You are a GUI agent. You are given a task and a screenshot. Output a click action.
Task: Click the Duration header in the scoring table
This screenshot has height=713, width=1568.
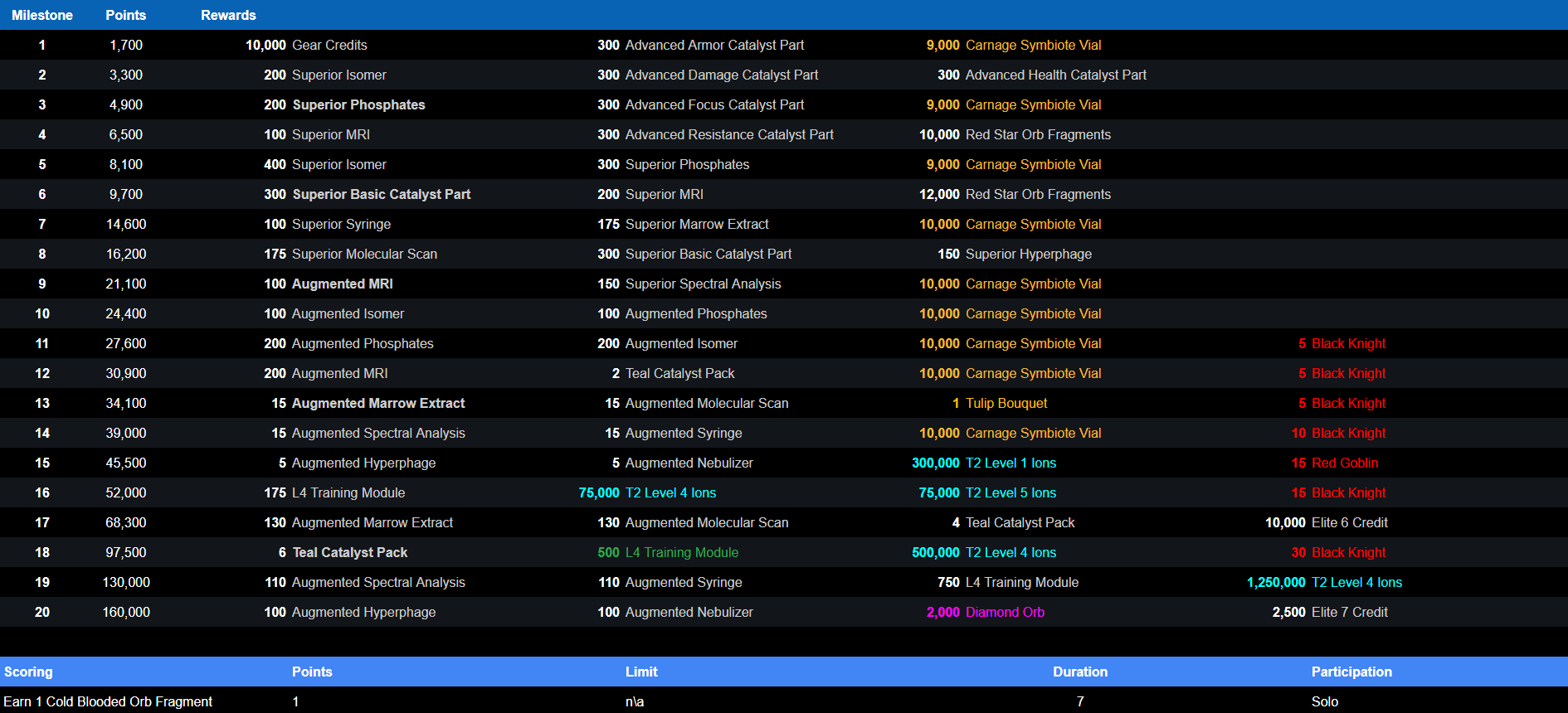click(x=1079, y=672)
